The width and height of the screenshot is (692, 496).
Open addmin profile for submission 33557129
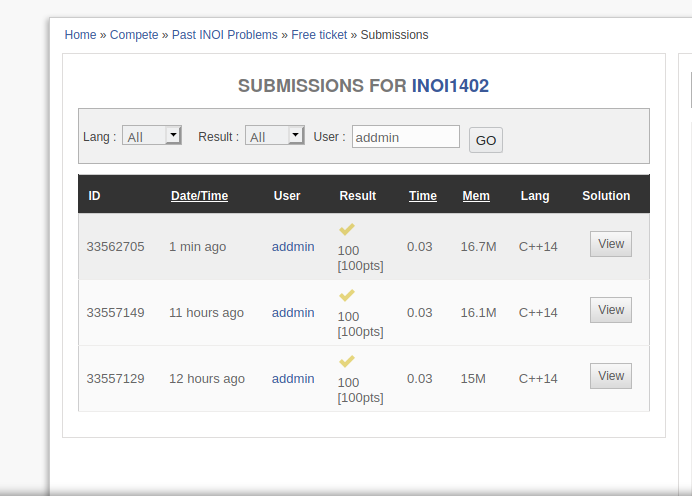(x=293, y=379)
